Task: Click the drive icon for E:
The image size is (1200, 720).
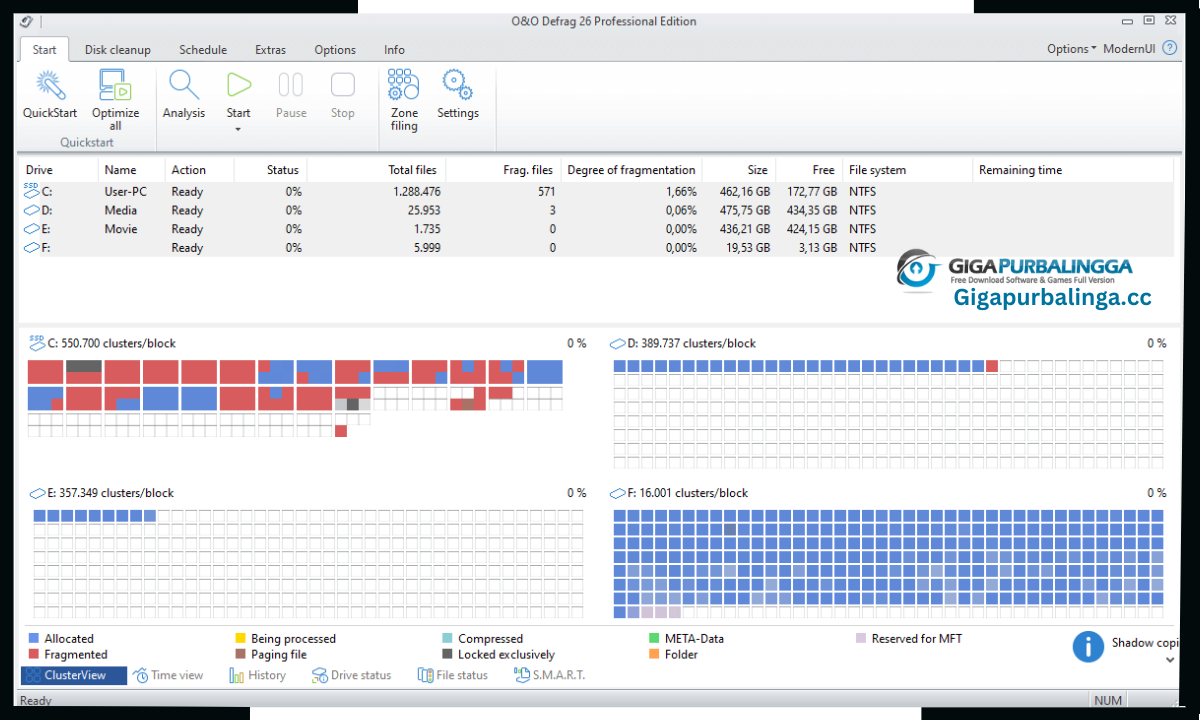Action: click(33, 229)
